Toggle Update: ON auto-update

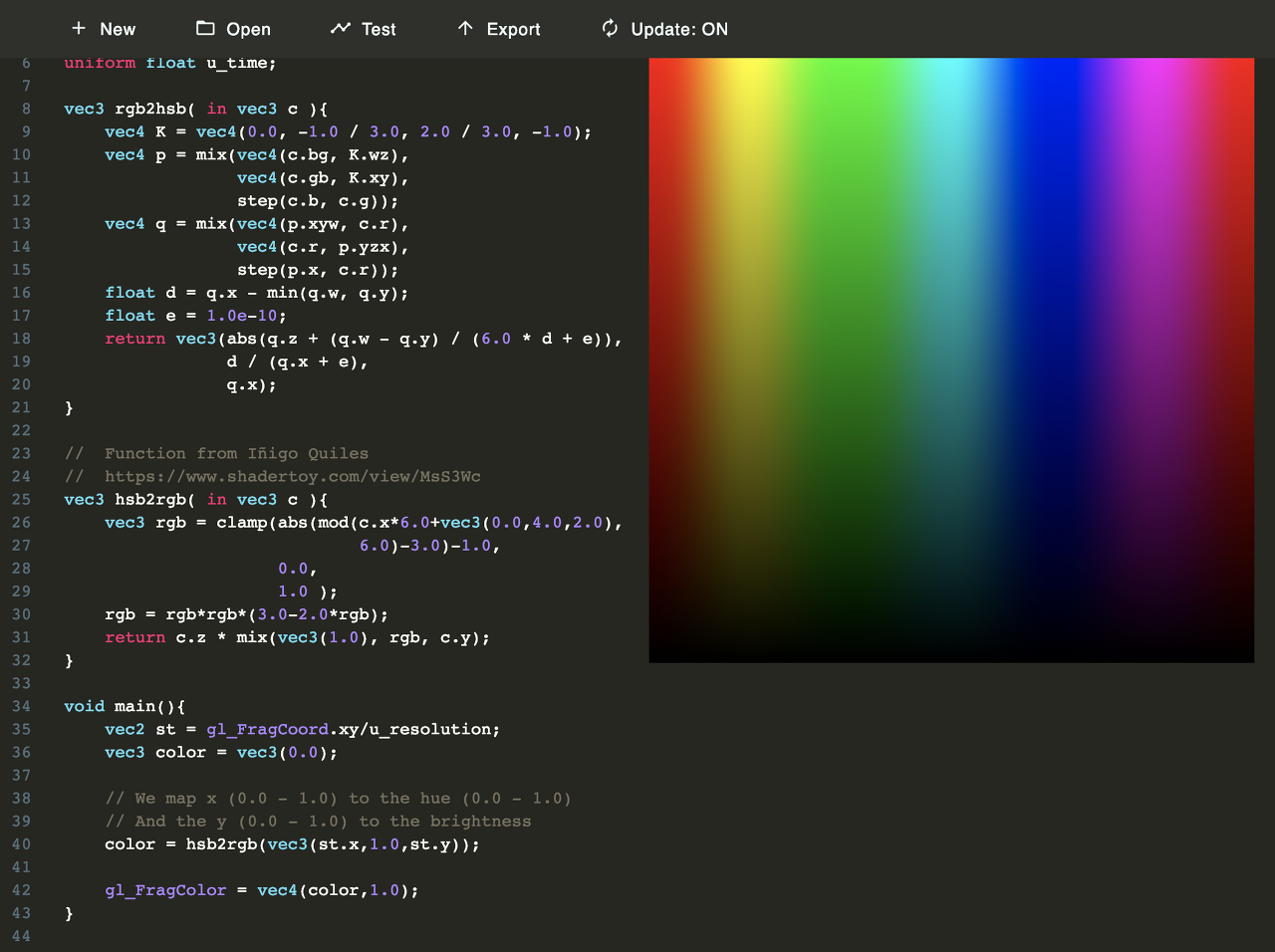[x=679, y=29]
